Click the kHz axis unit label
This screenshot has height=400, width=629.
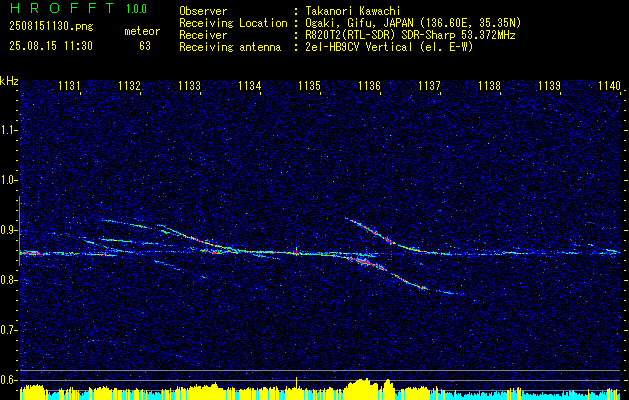tap(9, 81)
